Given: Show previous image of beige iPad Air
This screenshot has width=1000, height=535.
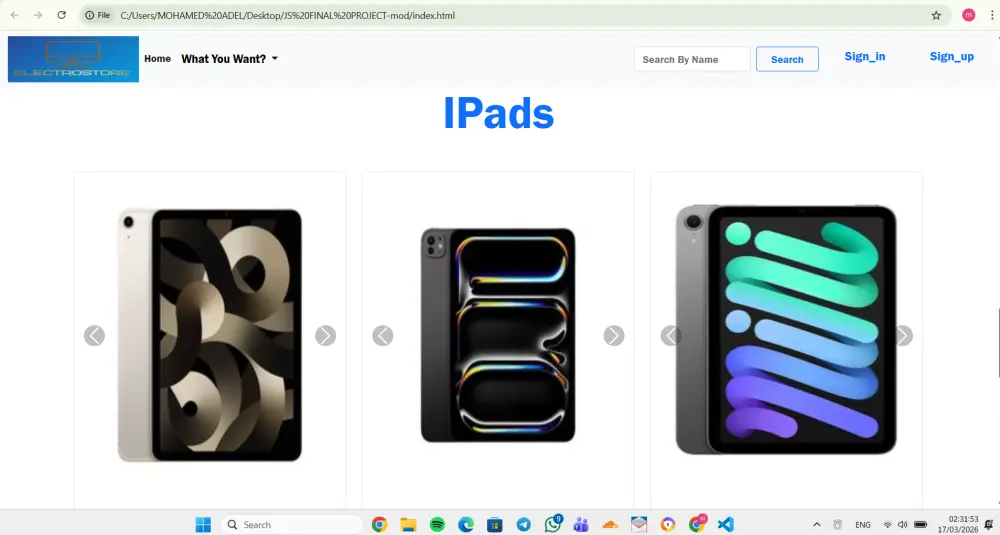Looking at the screenshot, I should pos(94,335).
